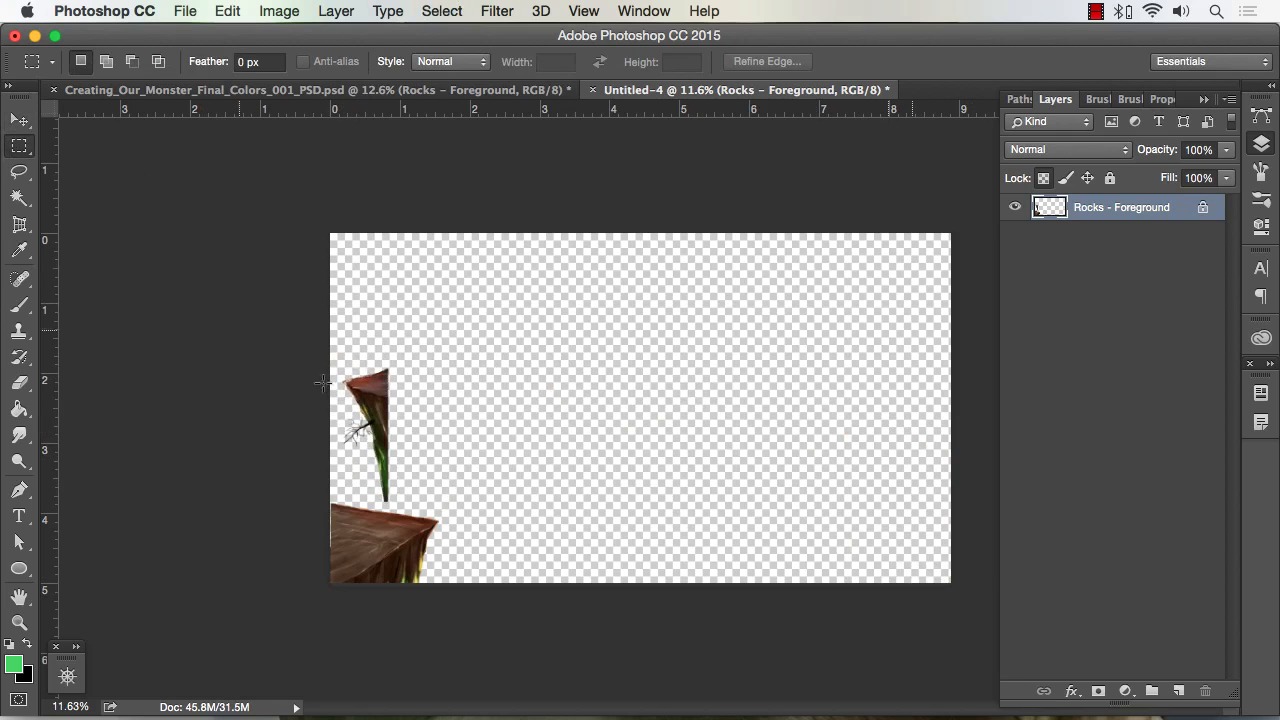Select the Eraser tool
The image size is (1280, 720).
click(19, 383)
